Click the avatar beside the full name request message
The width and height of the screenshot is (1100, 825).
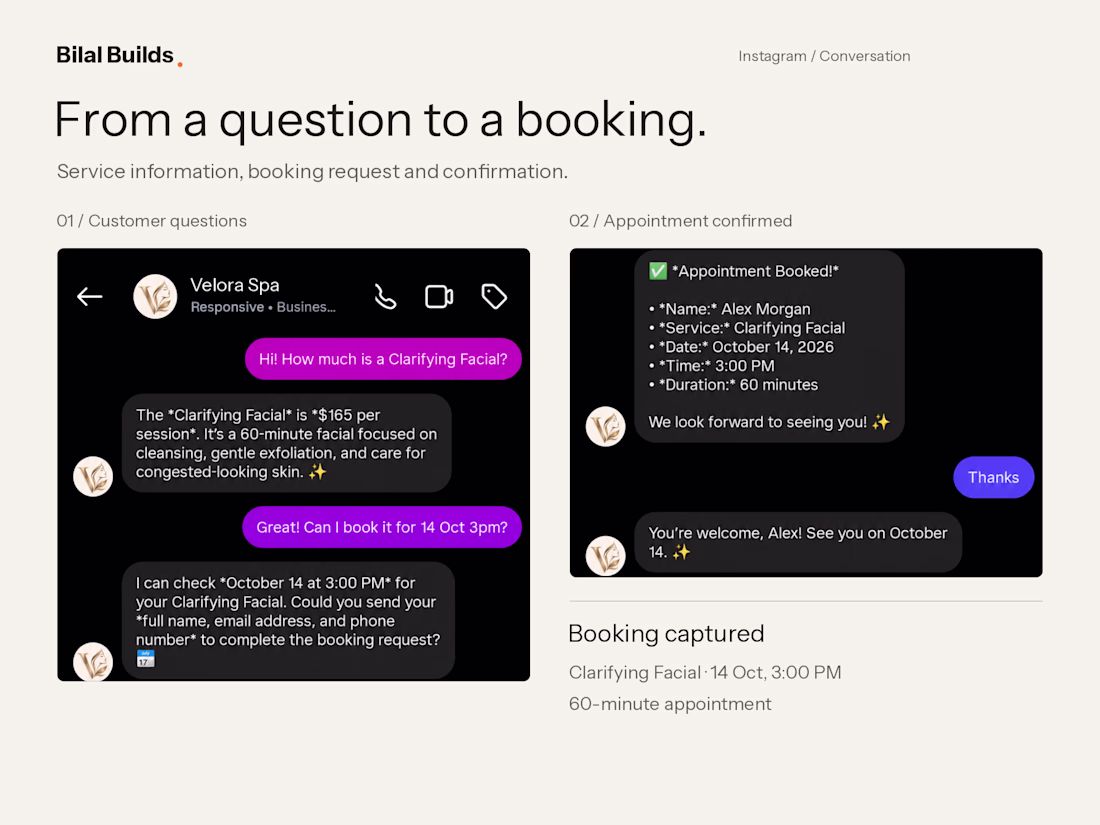tap(93, 662)
